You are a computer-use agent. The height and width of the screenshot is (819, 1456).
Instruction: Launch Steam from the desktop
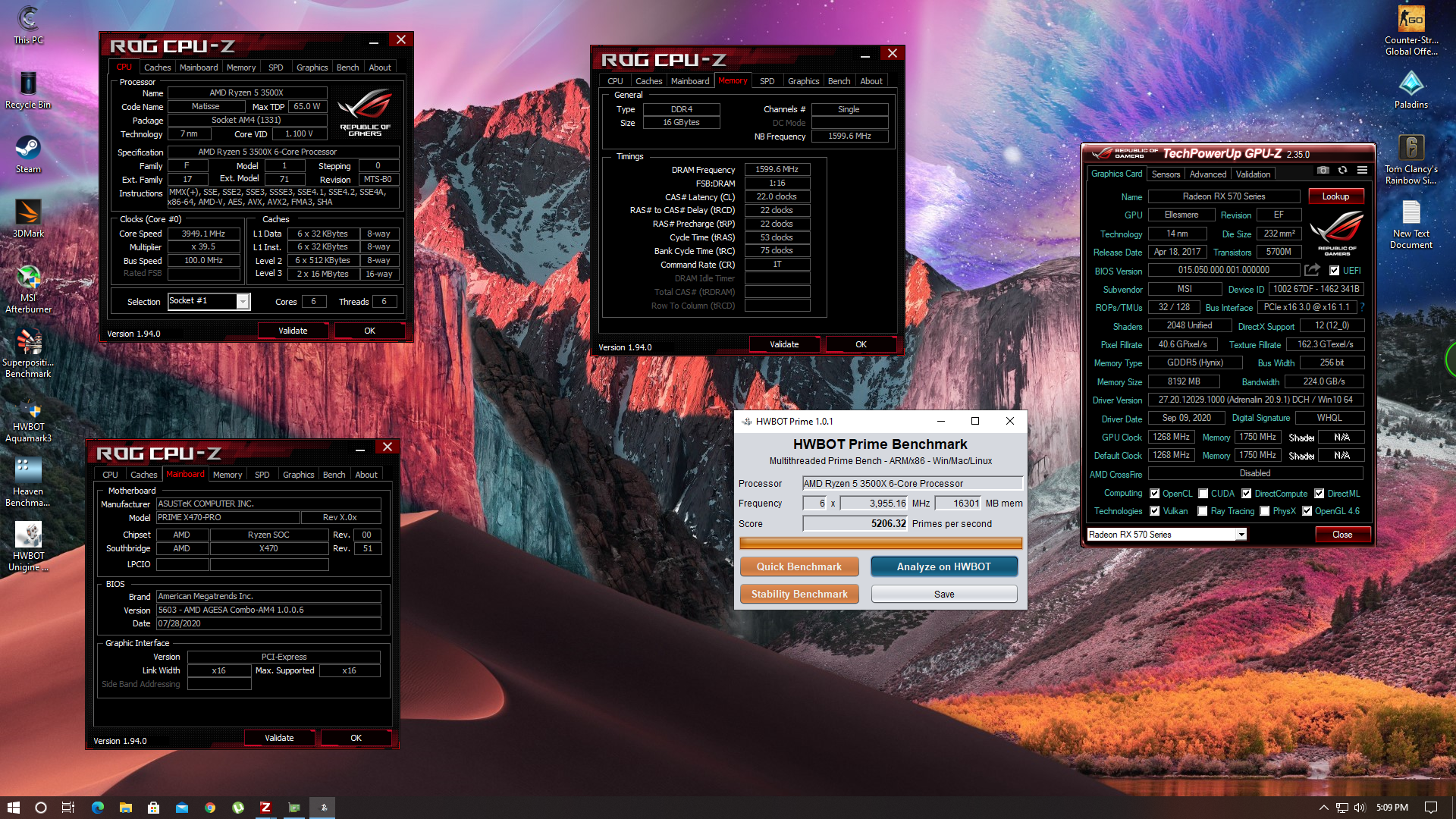click(x=28, y=154)
